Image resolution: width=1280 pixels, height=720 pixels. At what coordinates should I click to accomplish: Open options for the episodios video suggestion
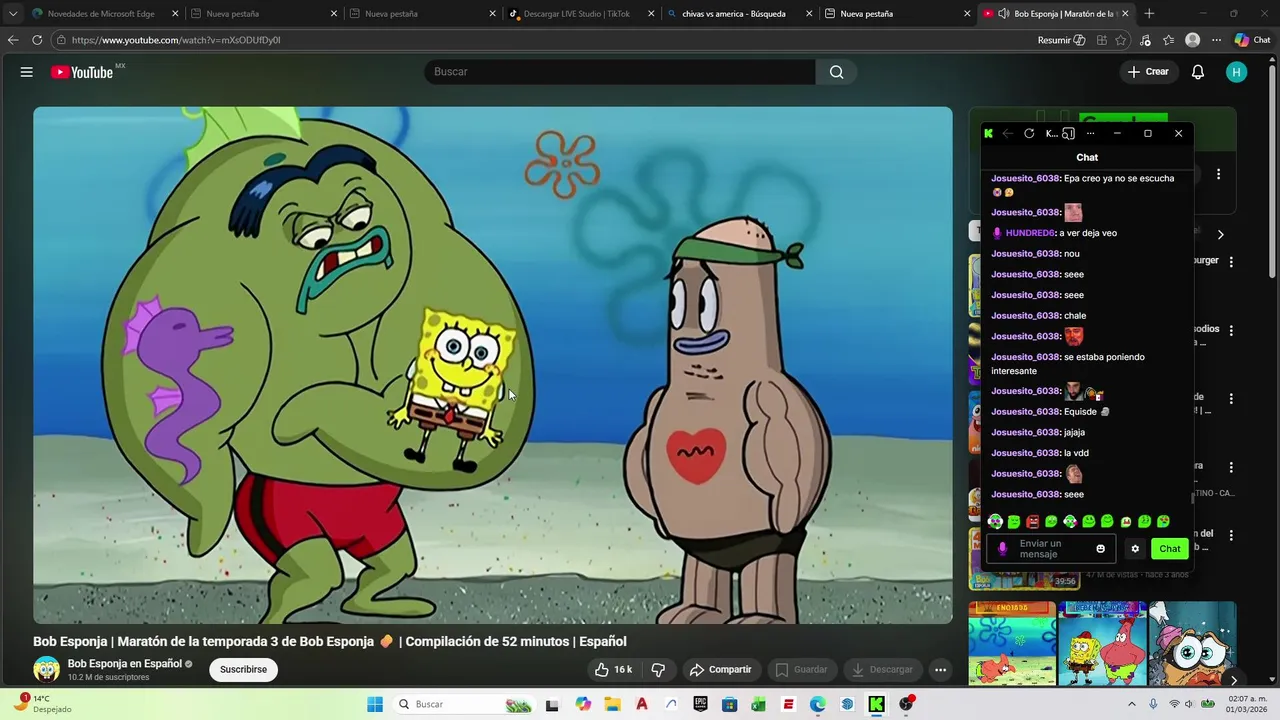pos(1231,330)
